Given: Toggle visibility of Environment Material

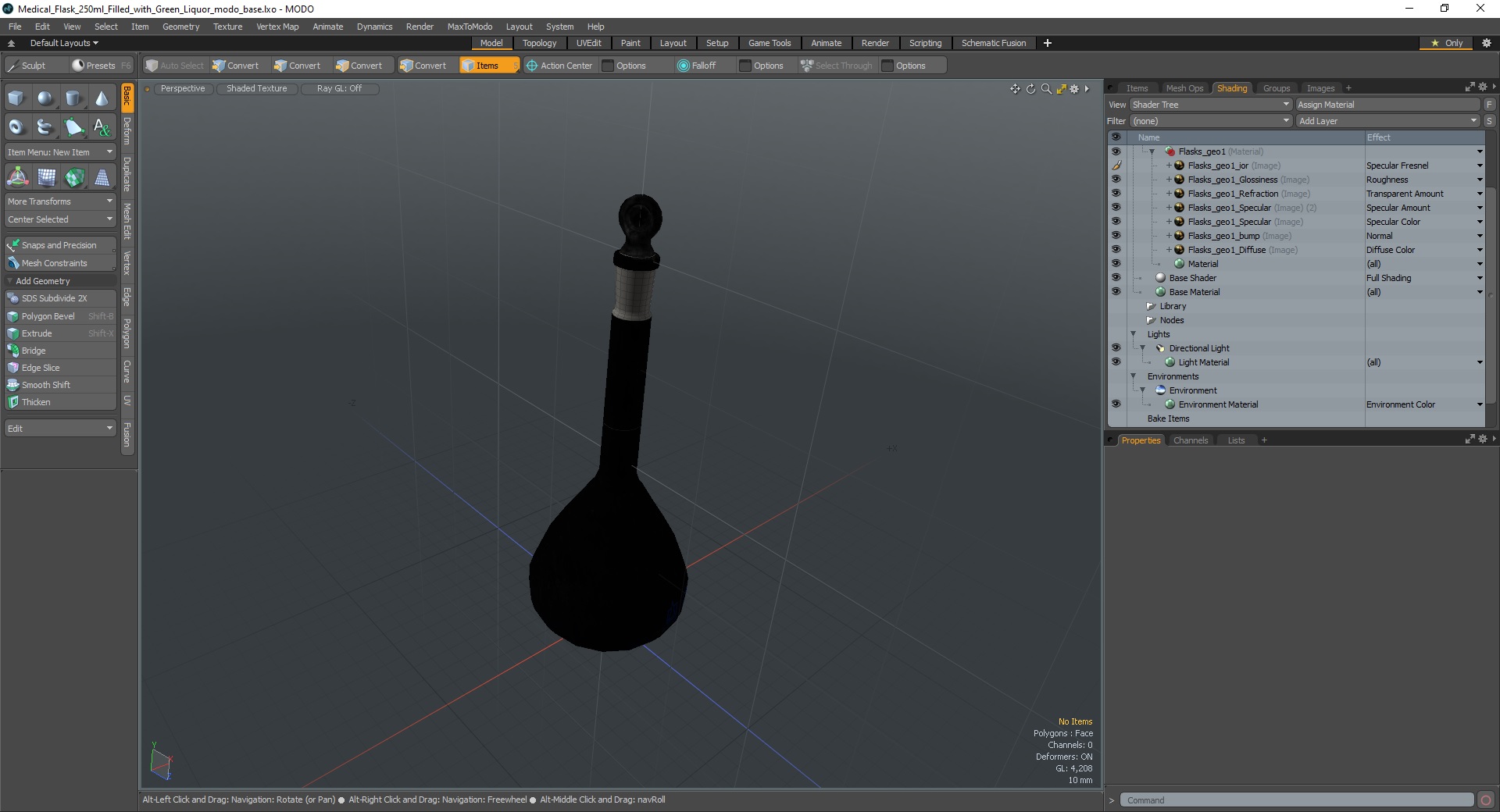Looking at the screenshot, I should click(1116, 404).
